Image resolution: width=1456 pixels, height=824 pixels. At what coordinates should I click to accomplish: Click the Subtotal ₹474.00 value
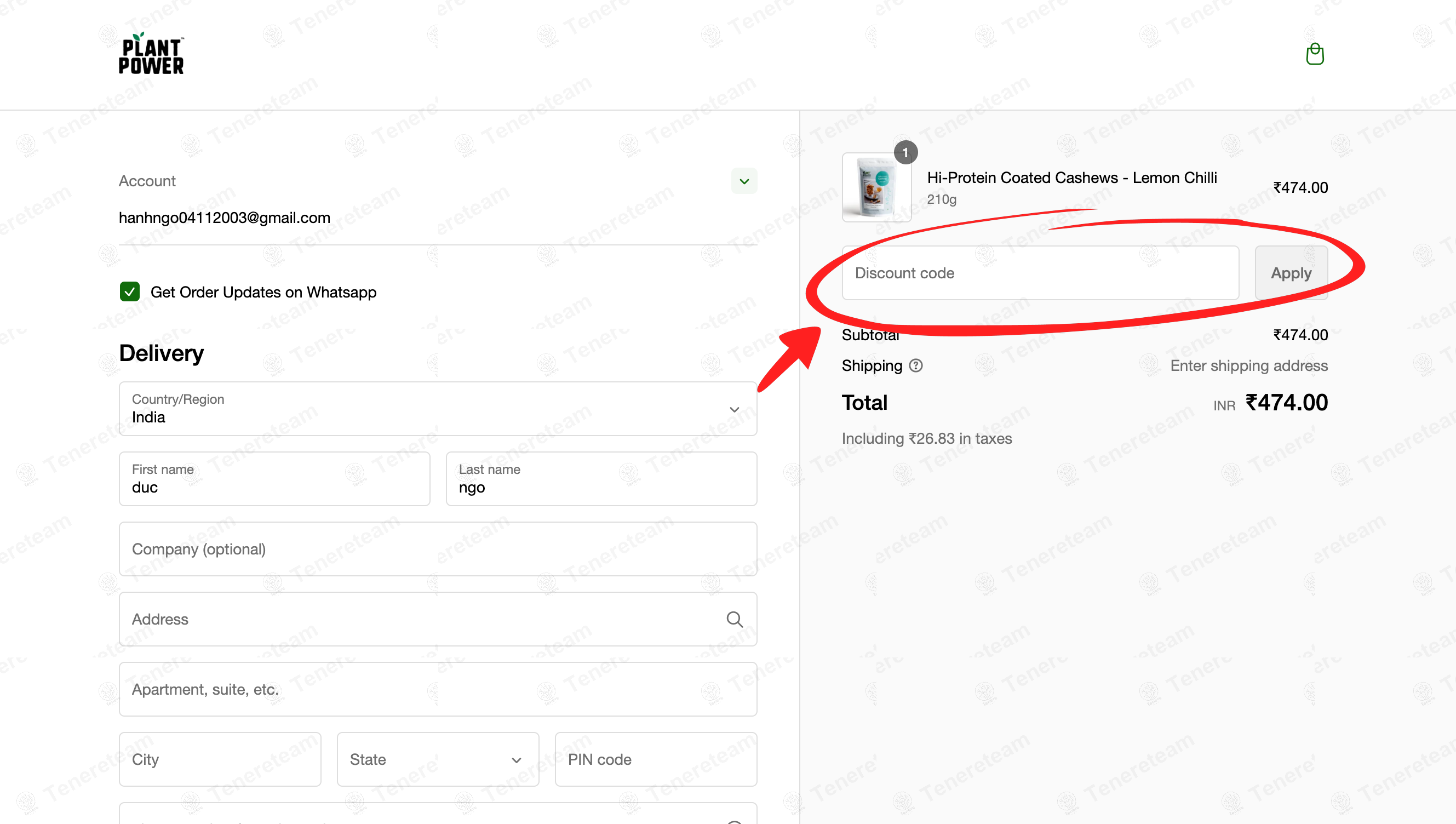click(x=1300, y=335)
